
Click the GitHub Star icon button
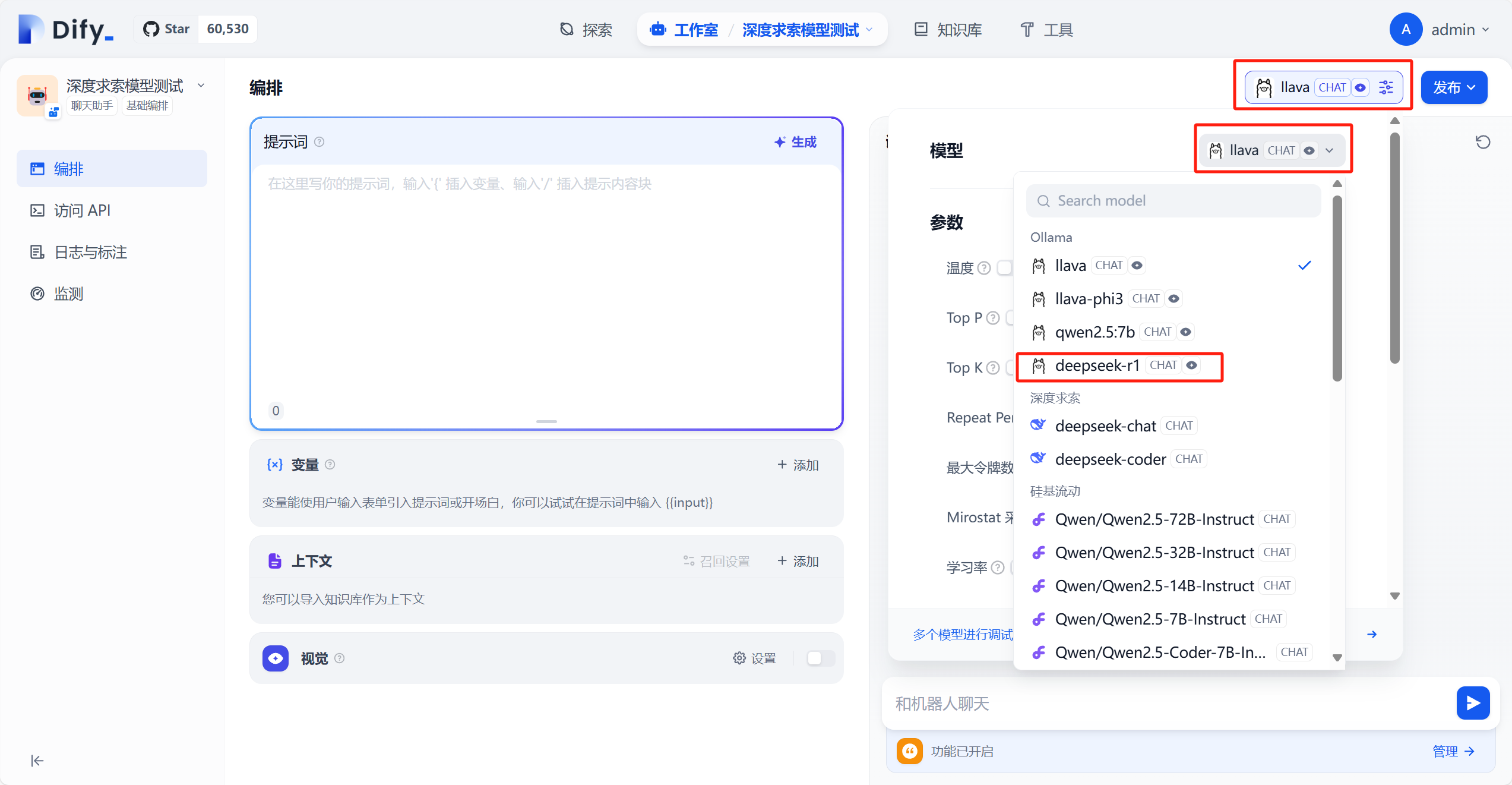[166, 29]
